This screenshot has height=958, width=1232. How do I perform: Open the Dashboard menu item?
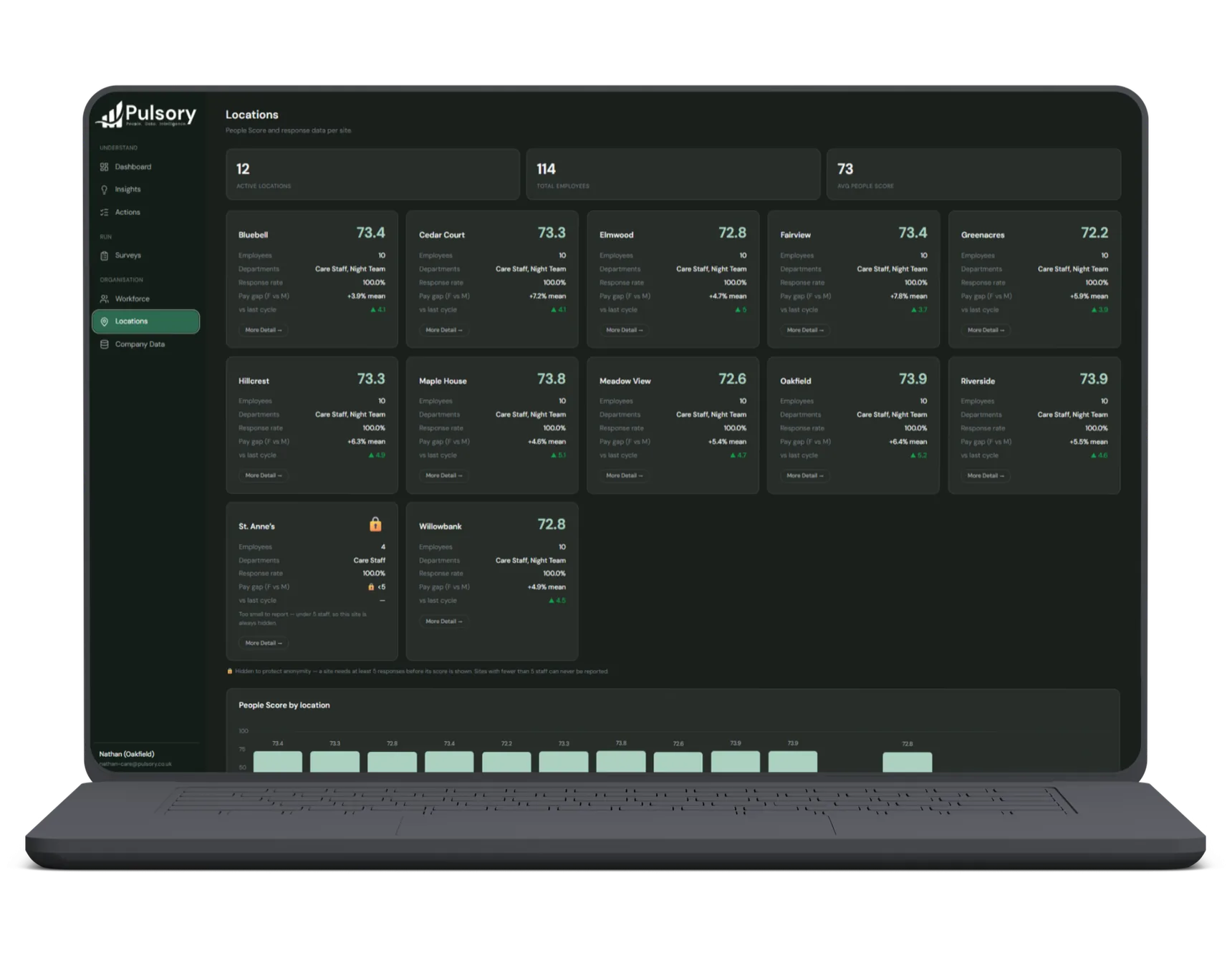pyautogui.click(x=146, y=167)
